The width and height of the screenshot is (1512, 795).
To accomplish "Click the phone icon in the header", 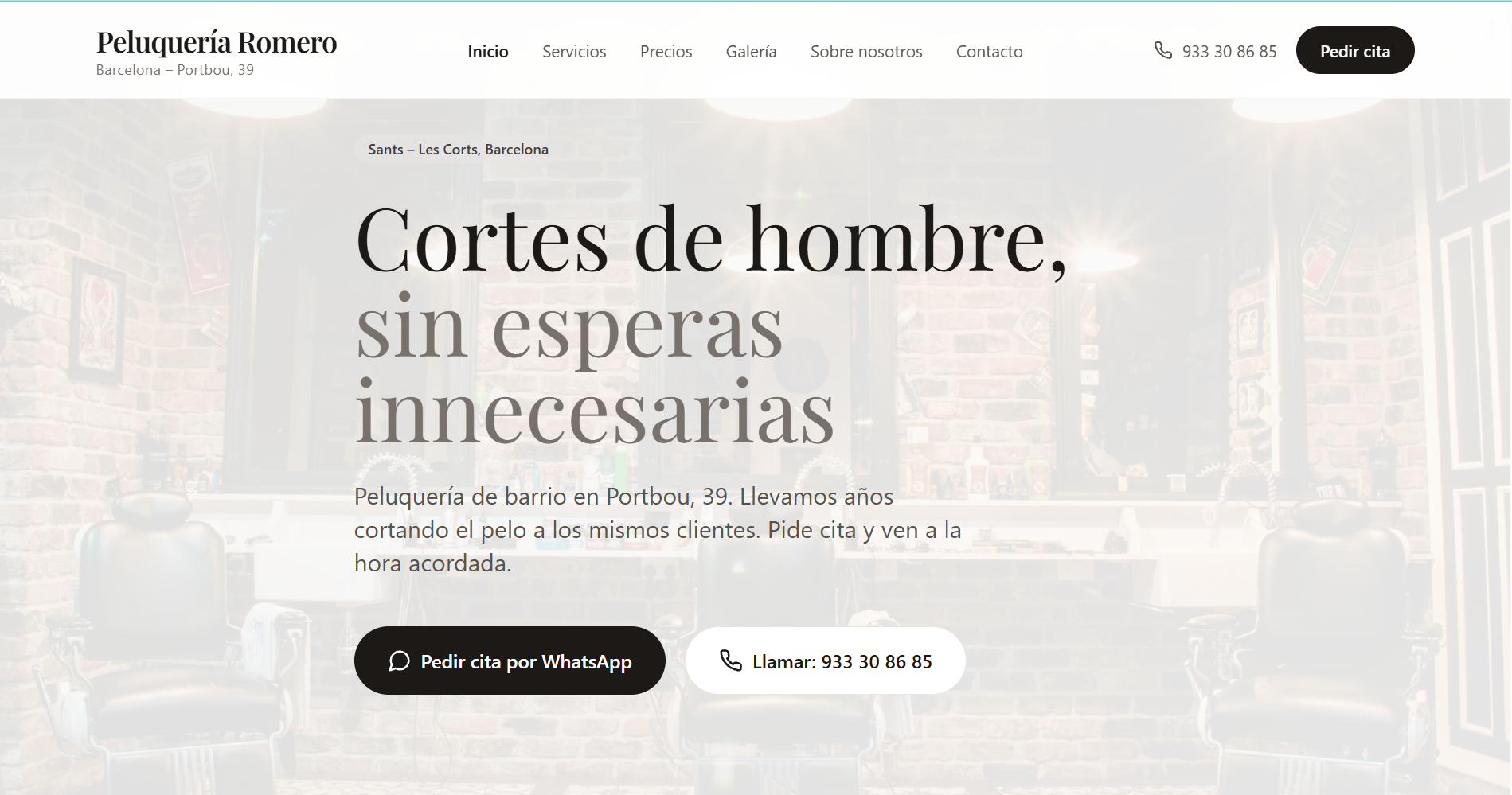I will (1163, 51).
